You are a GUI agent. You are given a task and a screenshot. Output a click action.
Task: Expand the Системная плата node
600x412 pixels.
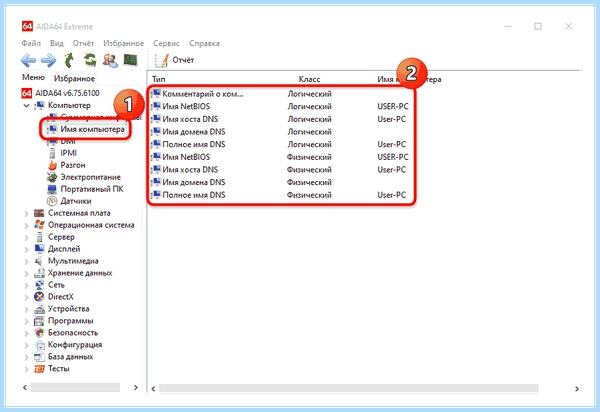26,214
